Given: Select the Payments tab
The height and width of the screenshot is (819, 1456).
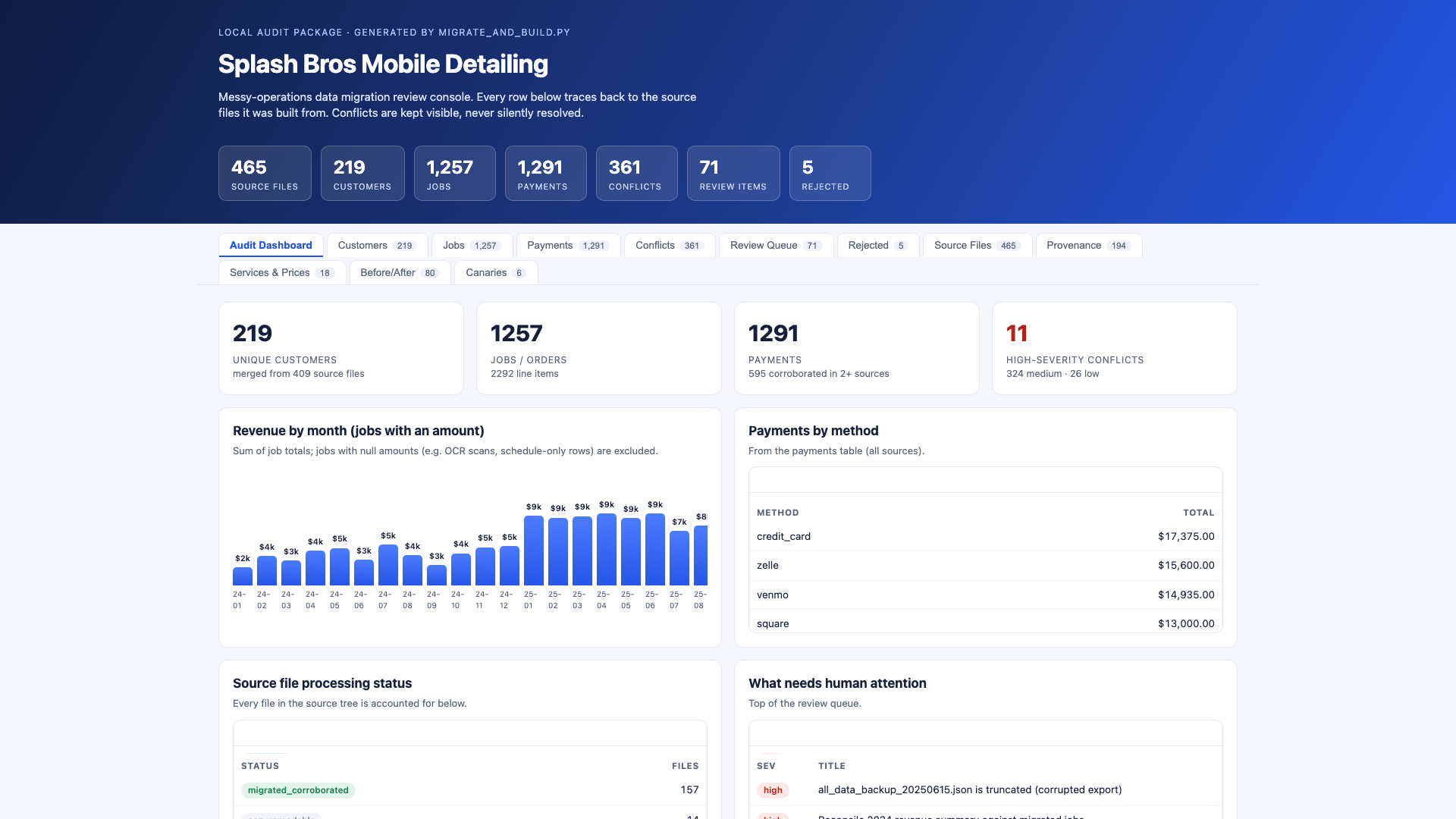Looking at the screenshot, I should (568, 245).
